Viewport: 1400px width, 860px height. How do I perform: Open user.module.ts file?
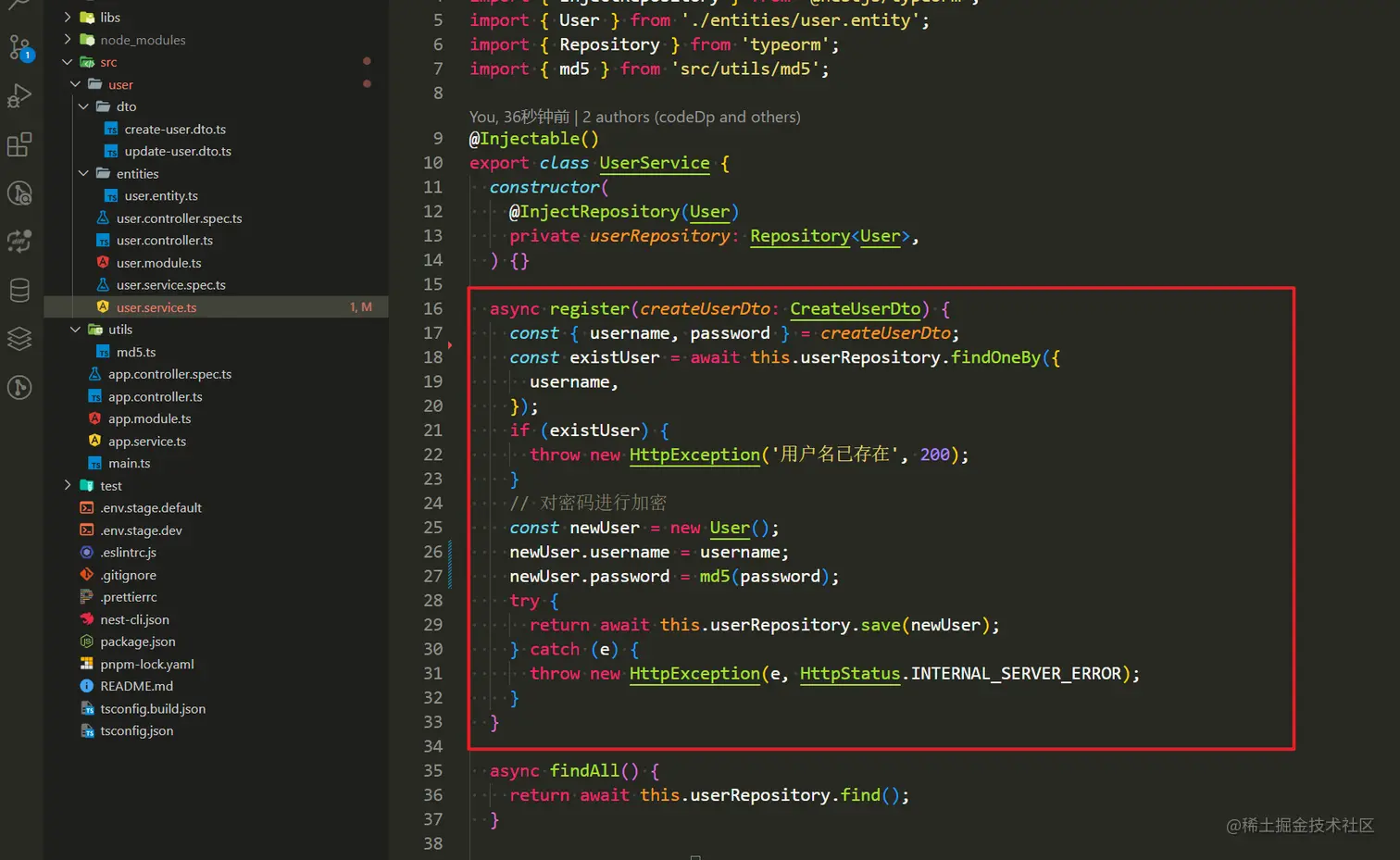click(x=158, y=263)
